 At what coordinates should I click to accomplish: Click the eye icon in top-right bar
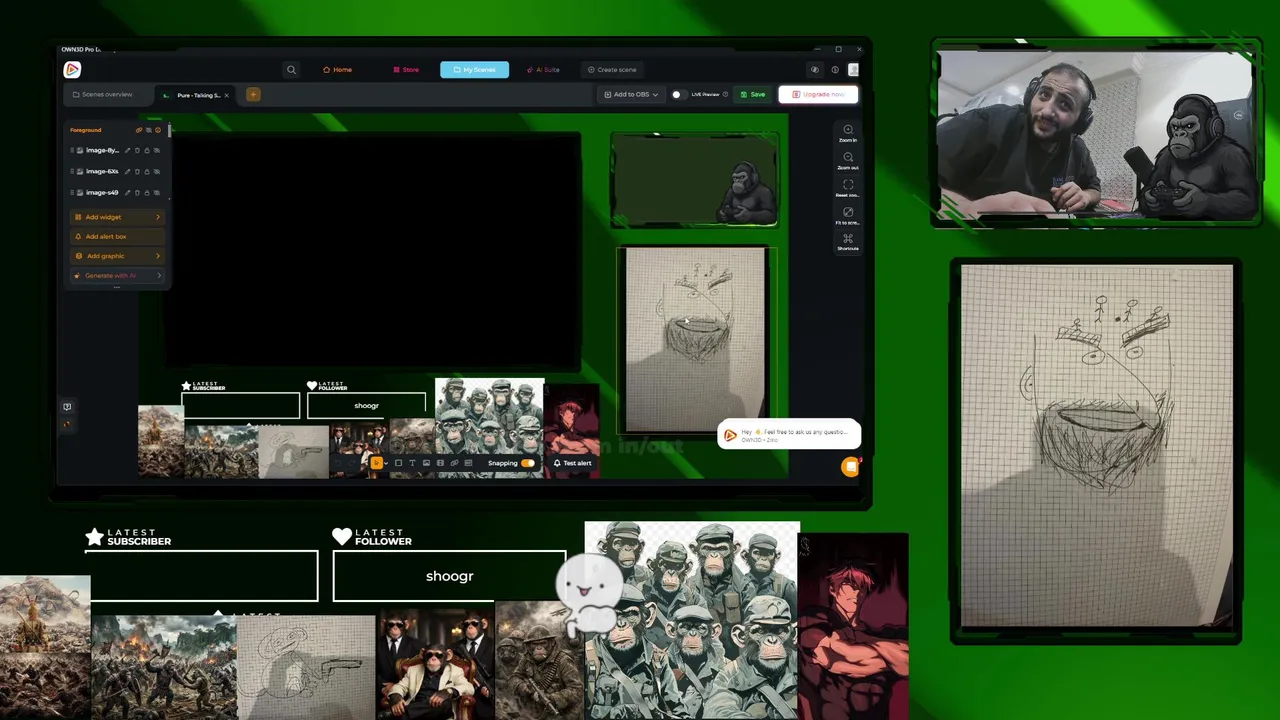coord(814,70)
